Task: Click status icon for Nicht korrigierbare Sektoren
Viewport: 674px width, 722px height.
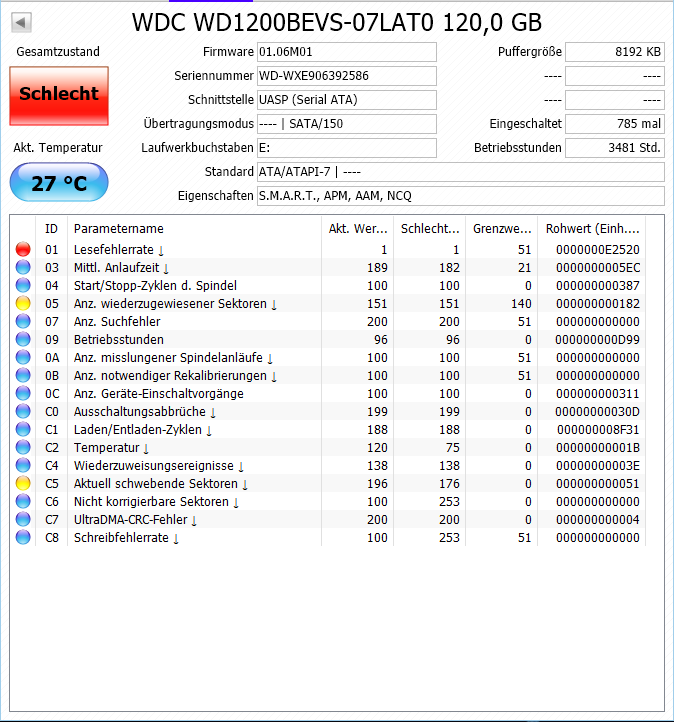Action: point(23,501)
